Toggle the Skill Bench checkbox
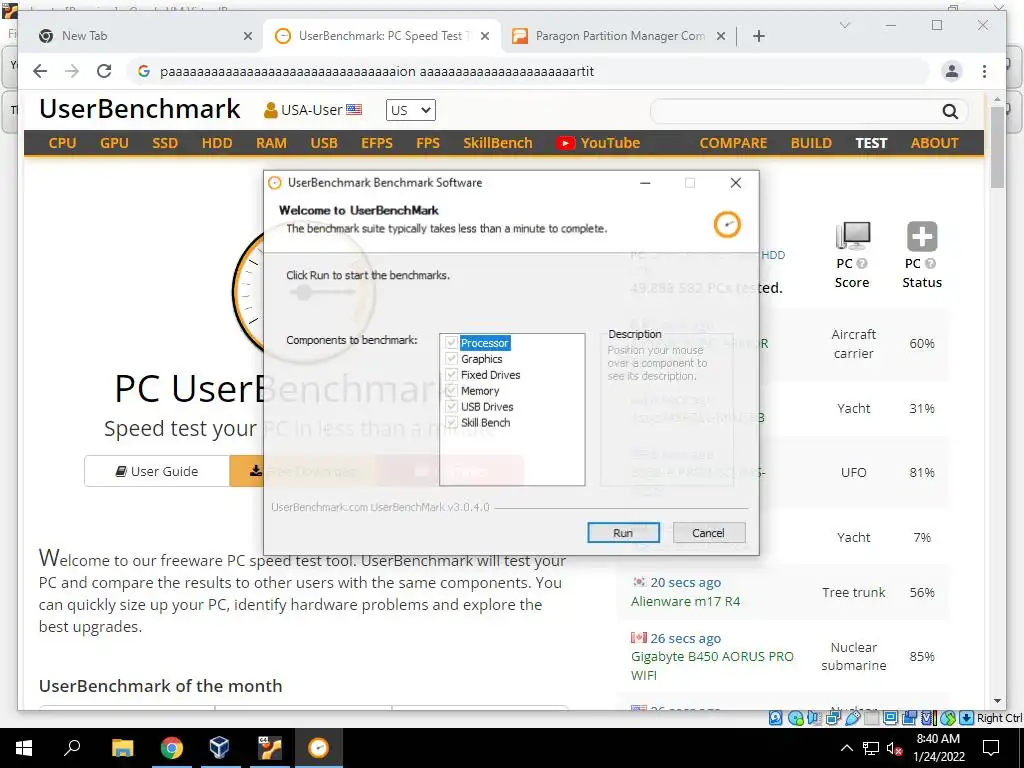The image size is (1024, 768). [451, 423]
